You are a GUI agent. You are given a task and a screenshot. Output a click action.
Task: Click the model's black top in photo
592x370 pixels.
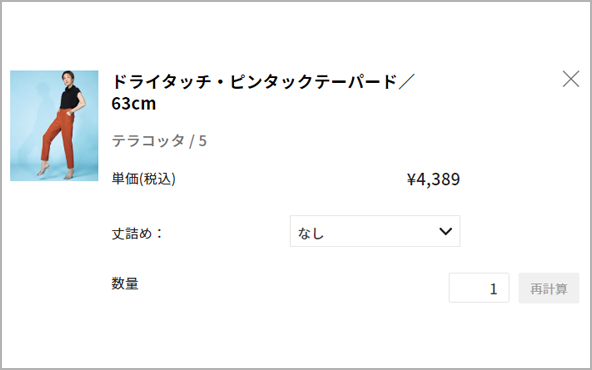(70, 97)
